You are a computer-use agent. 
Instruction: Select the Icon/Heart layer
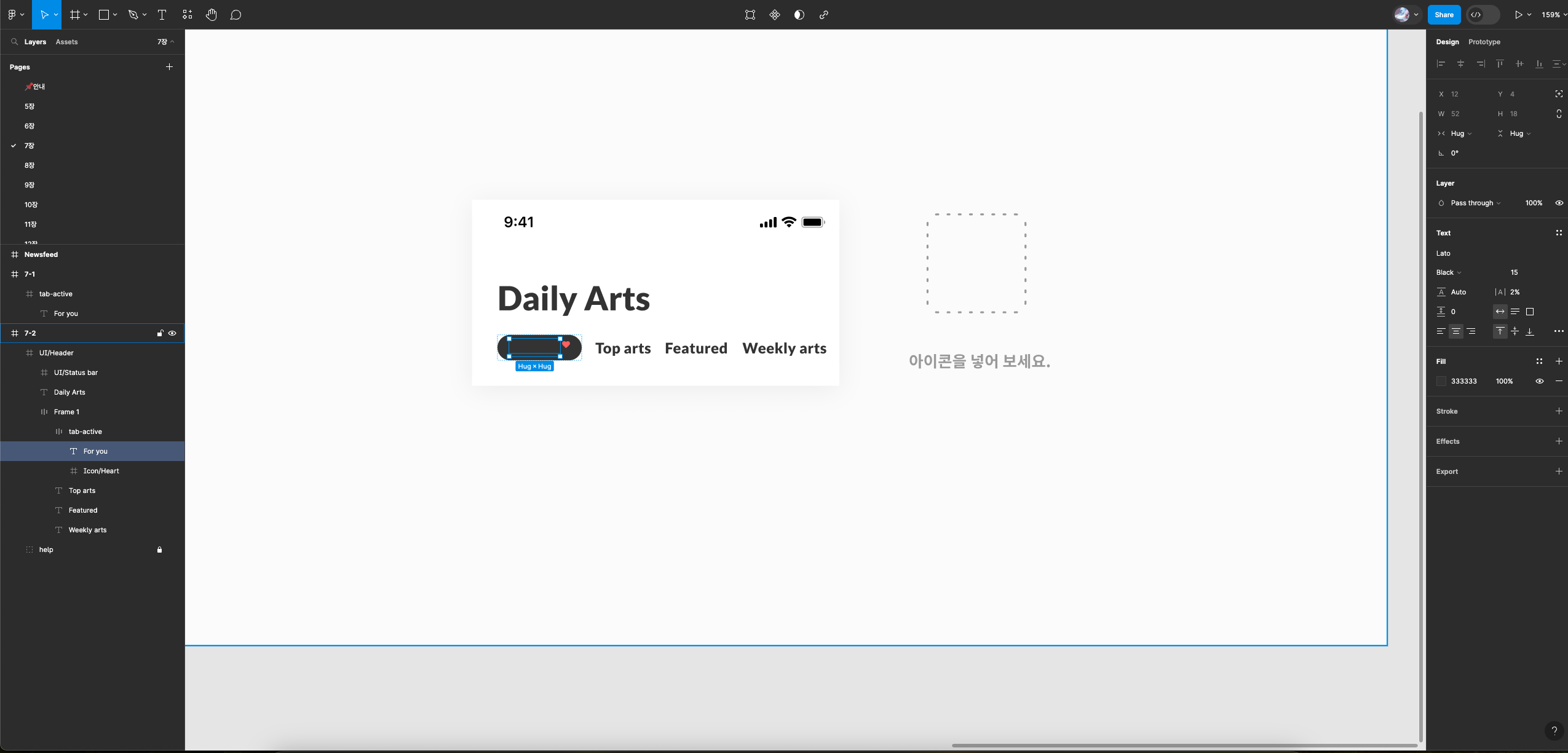tap(101, 471)
